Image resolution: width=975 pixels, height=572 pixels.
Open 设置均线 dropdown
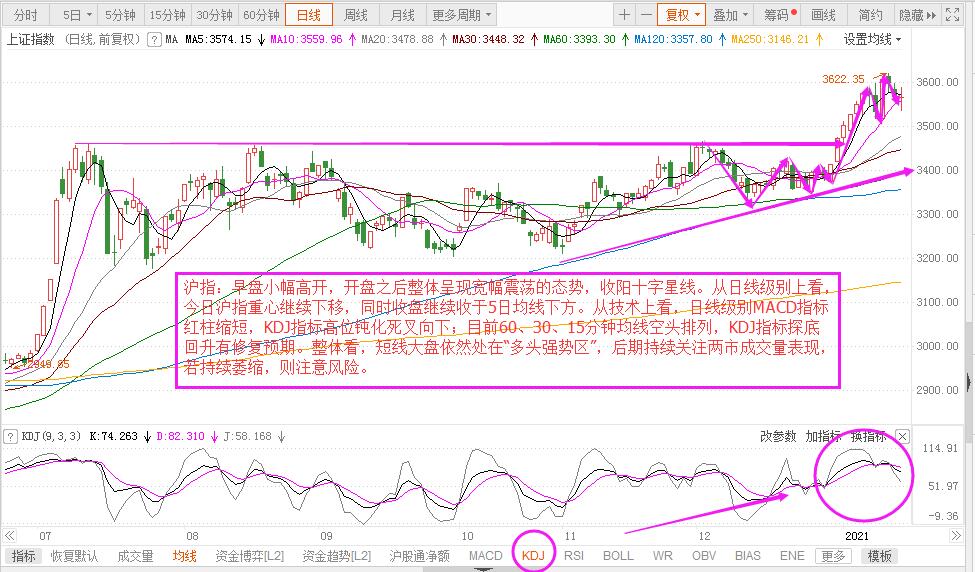click(872, 40)
